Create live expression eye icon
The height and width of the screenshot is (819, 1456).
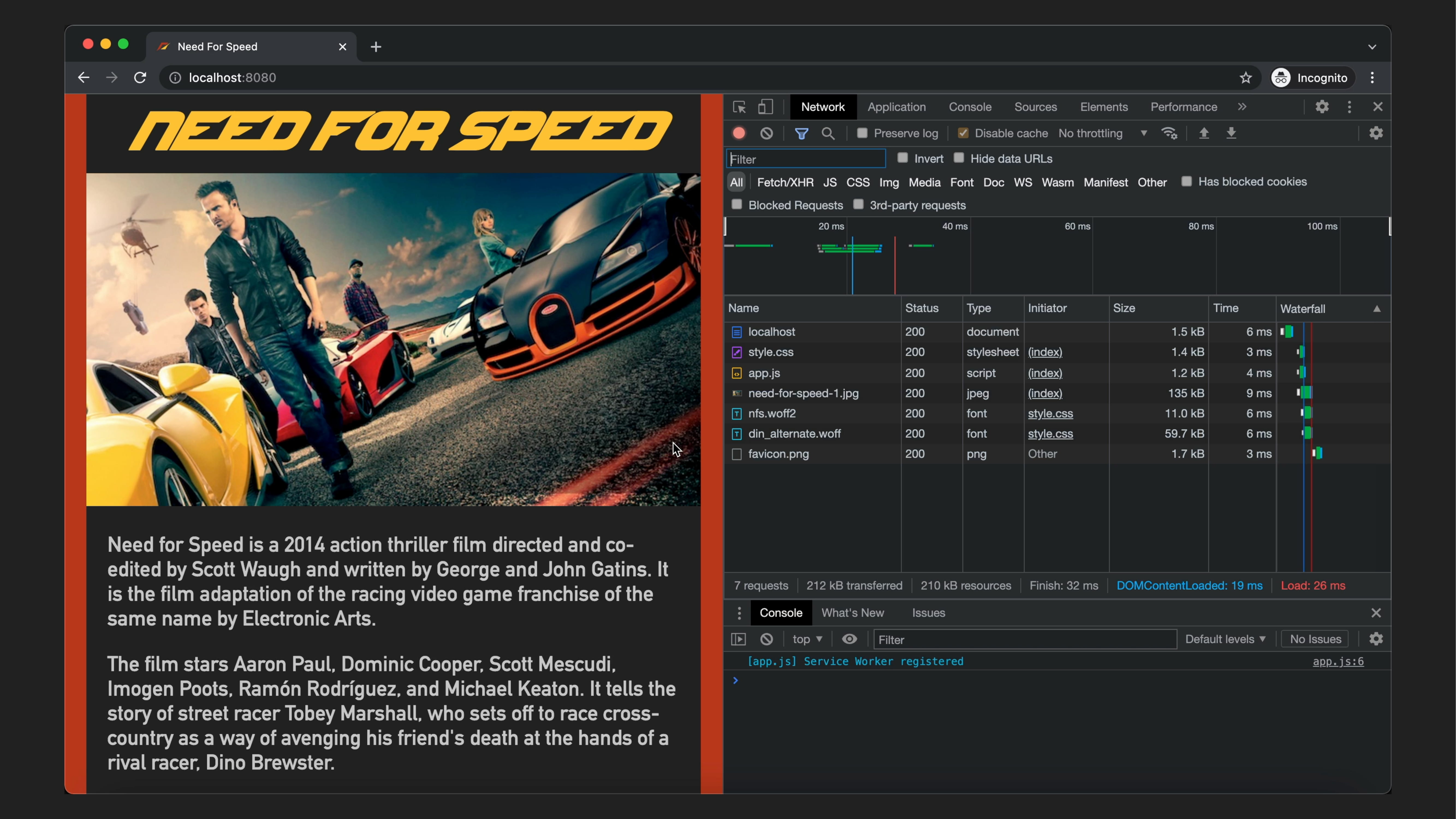click(849, 639)
